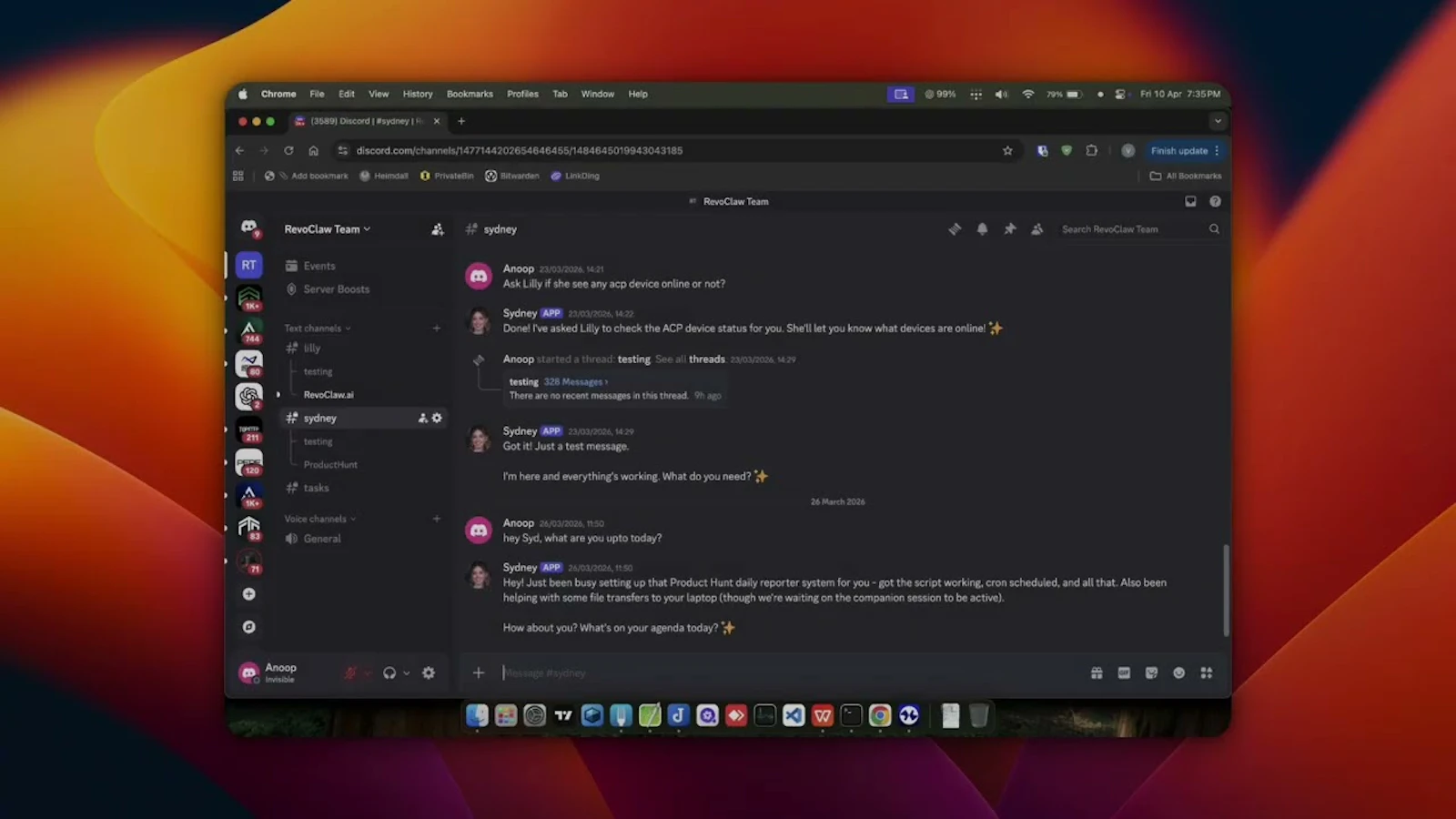Click the Add a Server plus icon
Screen dimensions: 1456x819
(x=248, y=594)
